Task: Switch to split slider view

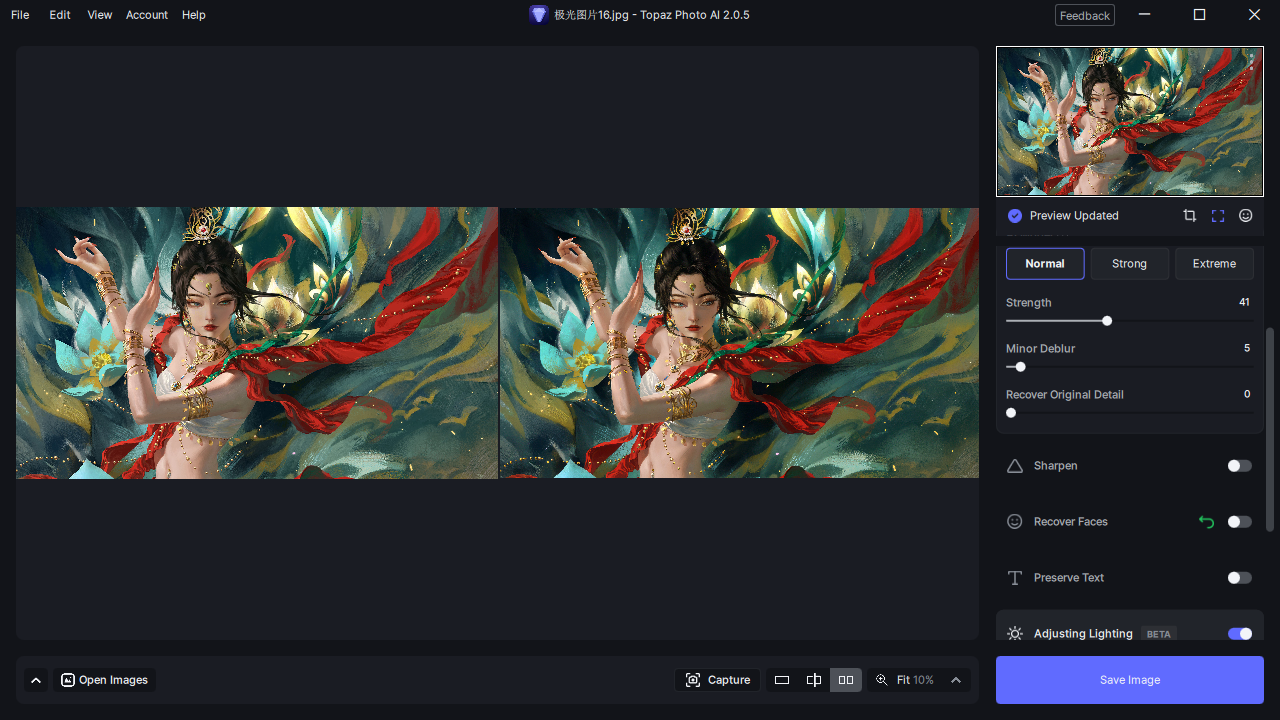Action: point(814,680)
